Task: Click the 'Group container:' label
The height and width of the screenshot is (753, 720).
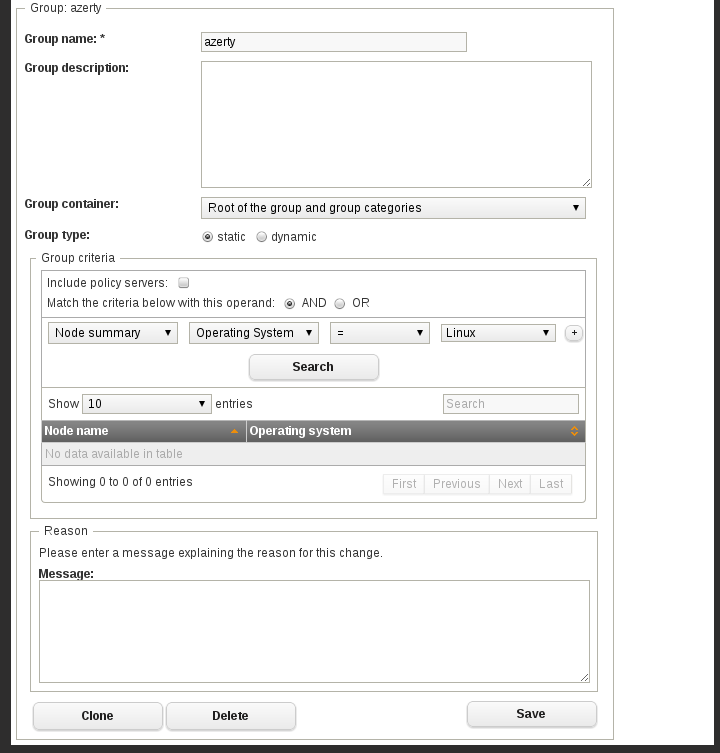Action: point(72,204)
